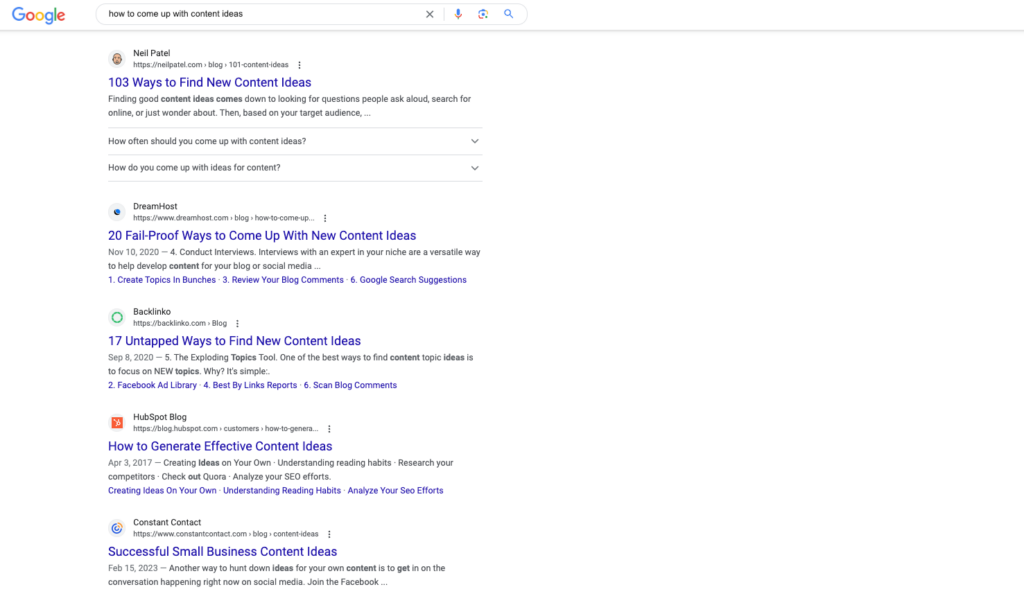Open 'Successful Small Business Content Ideas'

click(x=223, y=552)
